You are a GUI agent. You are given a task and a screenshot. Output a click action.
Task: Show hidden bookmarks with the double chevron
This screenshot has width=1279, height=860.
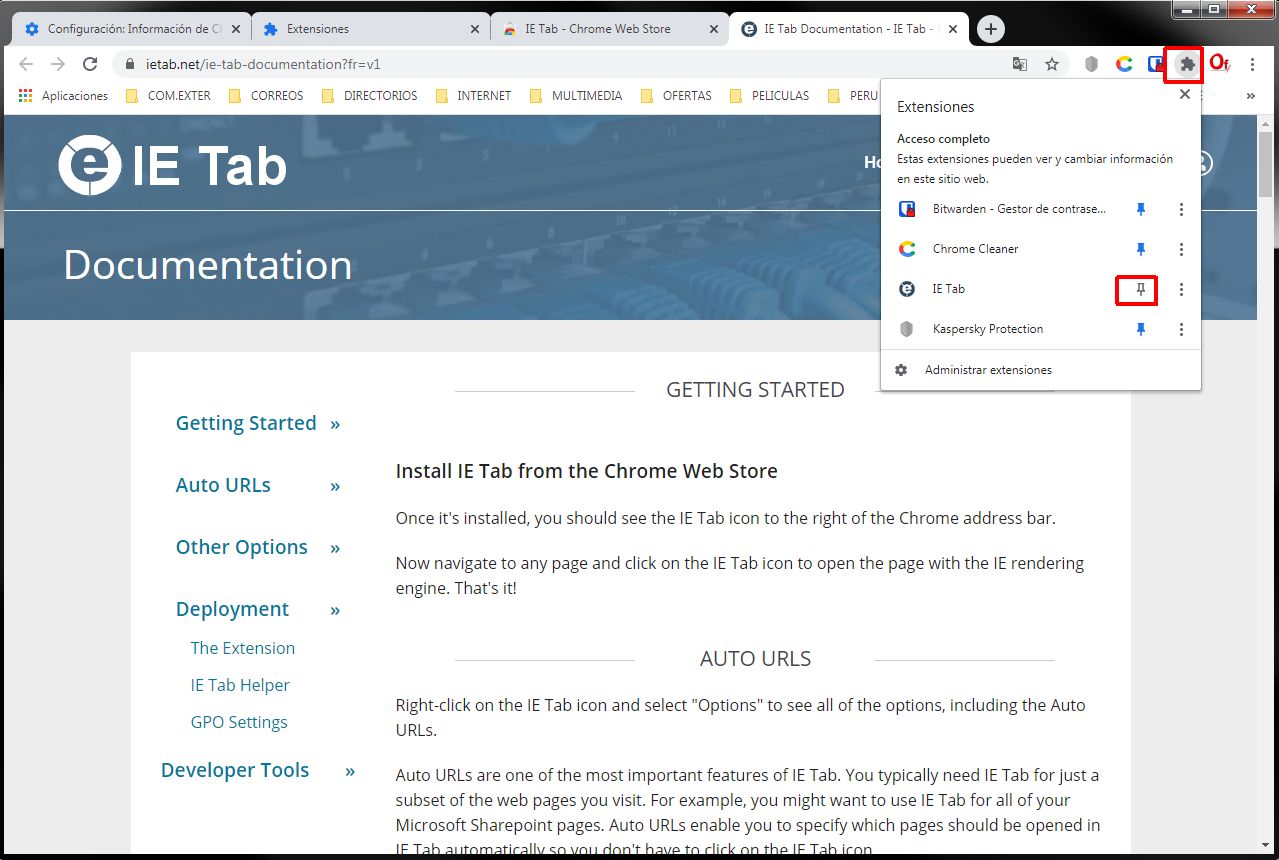1250,96
